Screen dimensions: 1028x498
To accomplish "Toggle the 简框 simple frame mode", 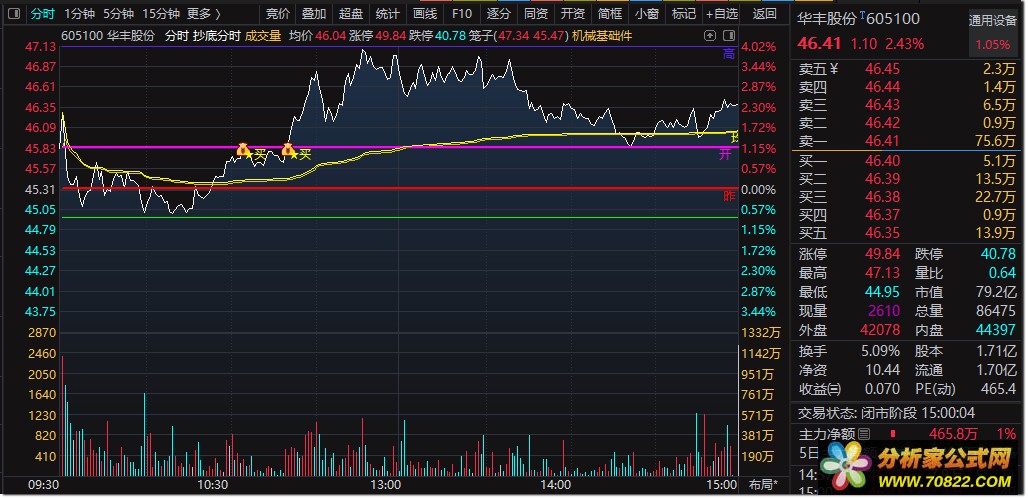I will [610, 13].
